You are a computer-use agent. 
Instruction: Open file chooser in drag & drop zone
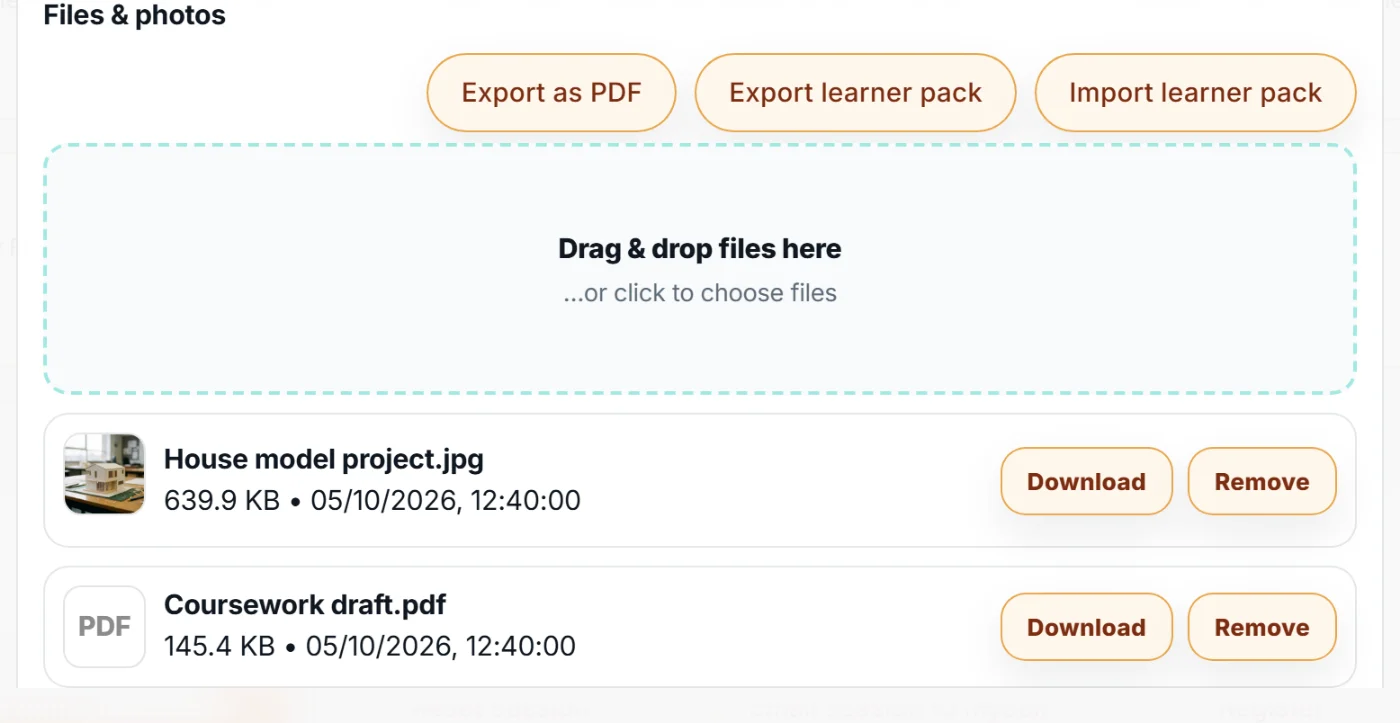pos(700,269)
